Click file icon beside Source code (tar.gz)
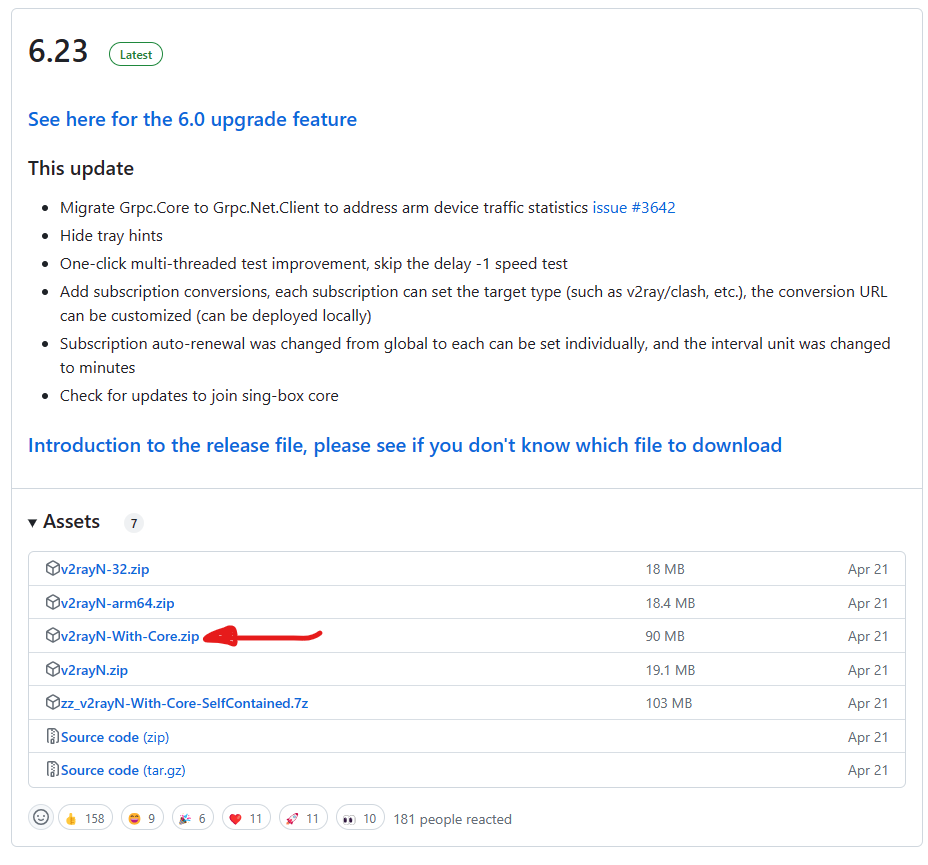This screenshot has width=928, height=865. tap(53, 769)
